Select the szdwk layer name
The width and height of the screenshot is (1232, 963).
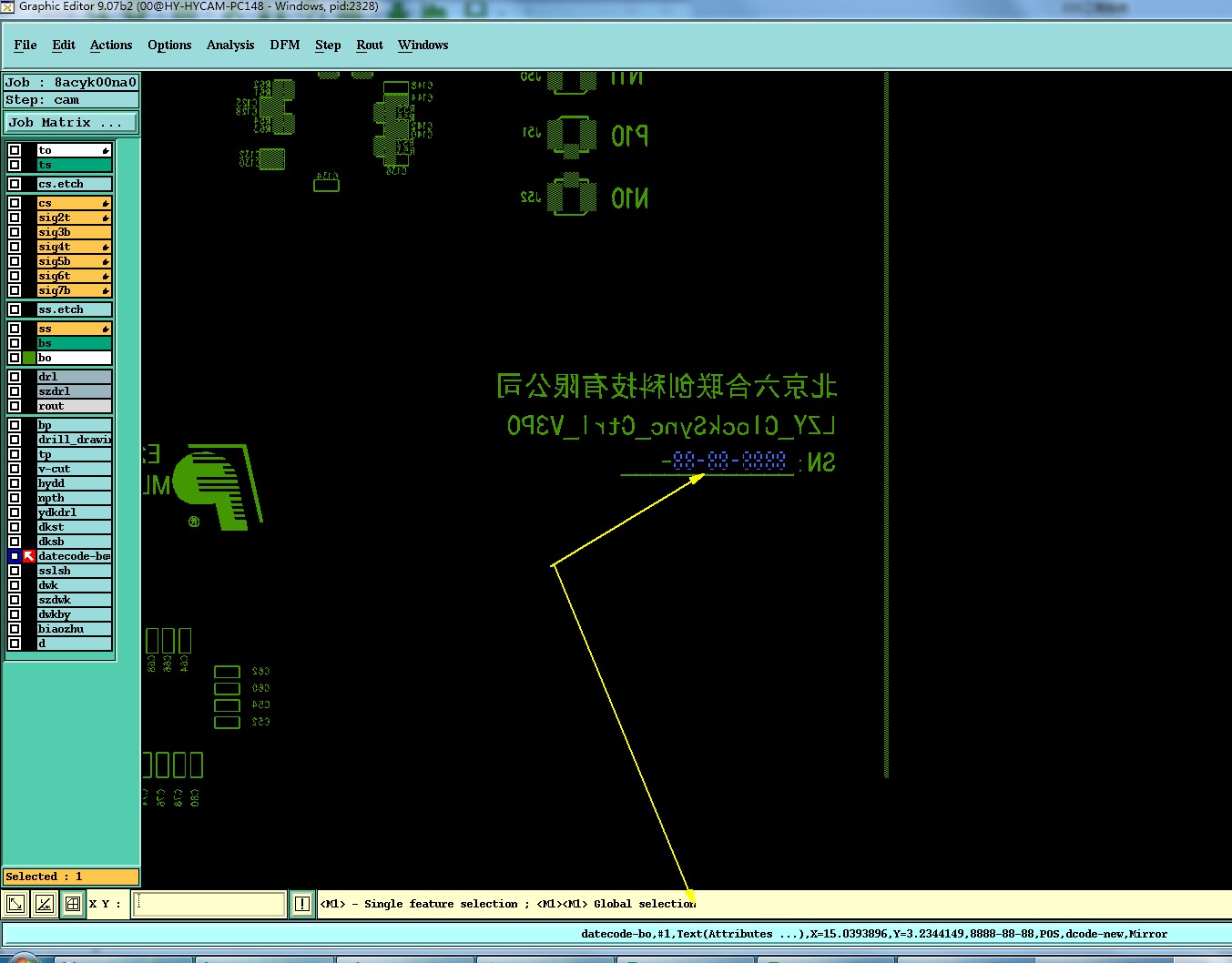pyautogui.click(x=74, y=600)
